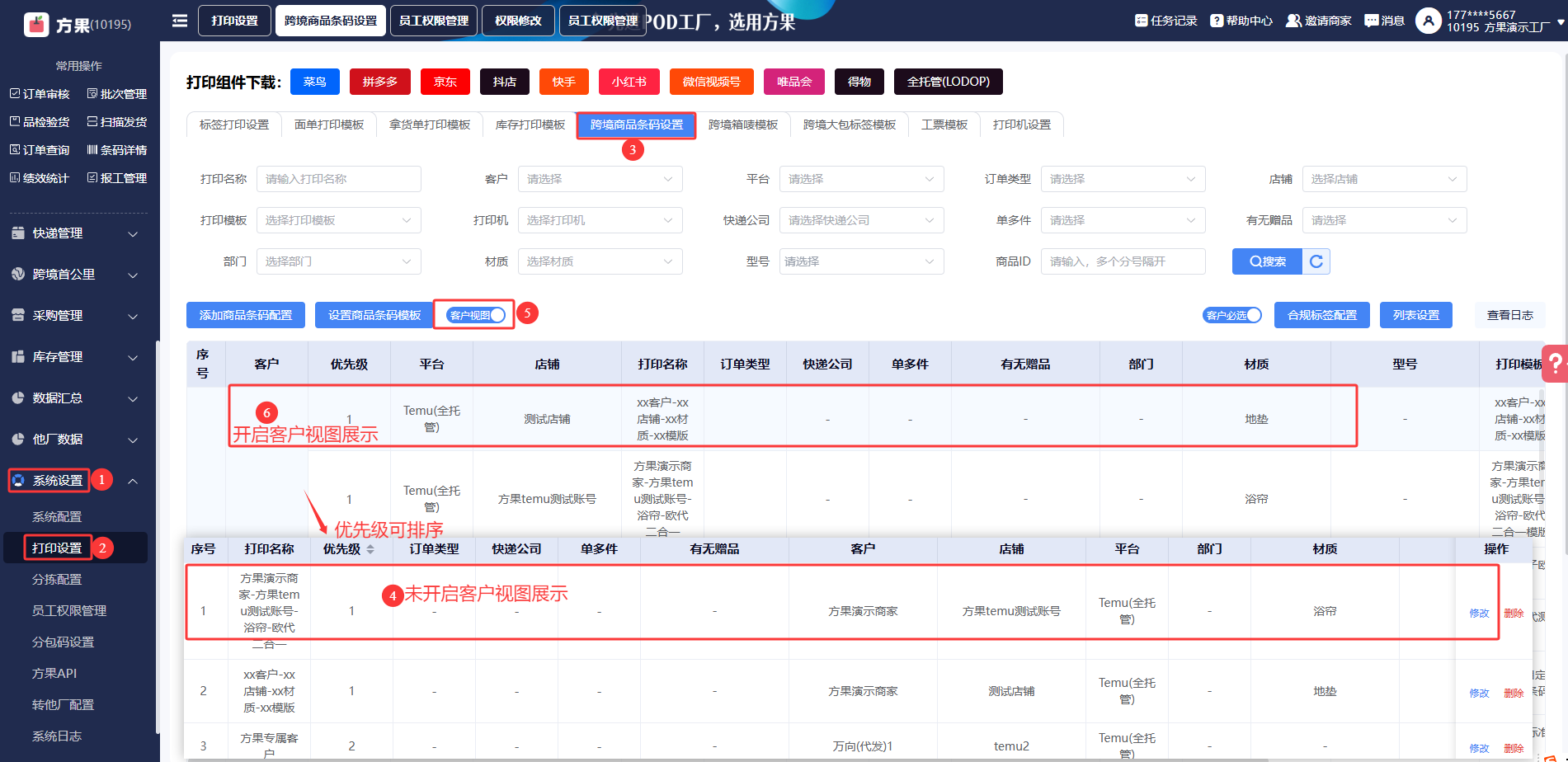Select 打印机设置 tab
This screenshot has height=762, width=1568.
point(1021,125)
